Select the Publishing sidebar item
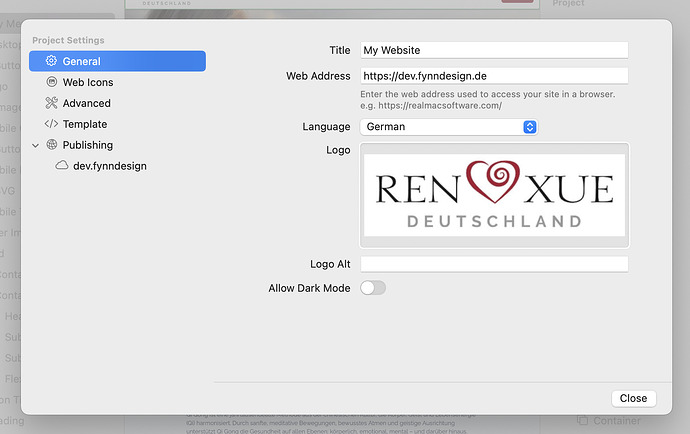The height and width of the screenshot is (434, 690). click(x=117, y=145)
